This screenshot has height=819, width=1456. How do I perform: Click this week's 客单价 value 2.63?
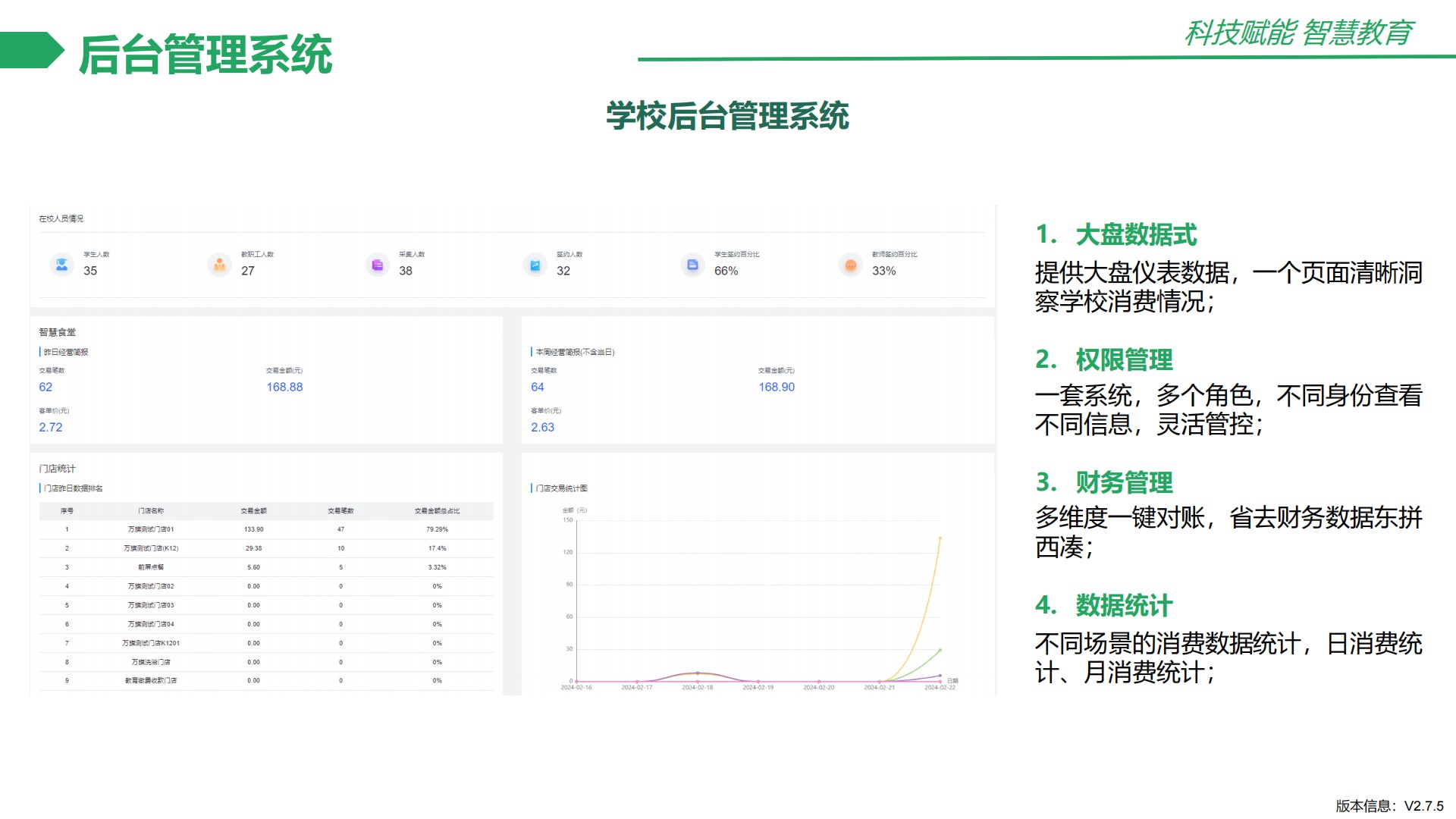(x=542, y=427)
